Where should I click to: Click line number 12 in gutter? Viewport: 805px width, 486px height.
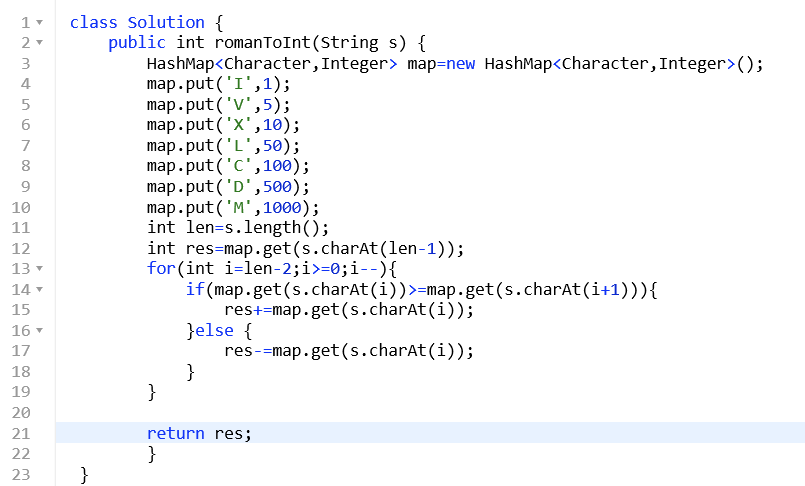click(21, 249)
